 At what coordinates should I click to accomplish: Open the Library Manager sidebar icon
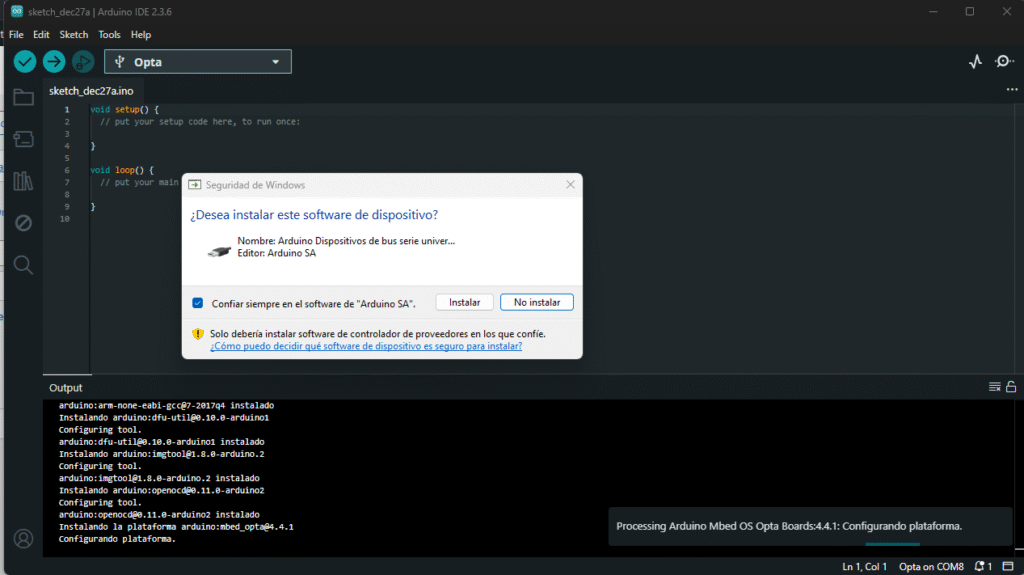tap(23, 181)
